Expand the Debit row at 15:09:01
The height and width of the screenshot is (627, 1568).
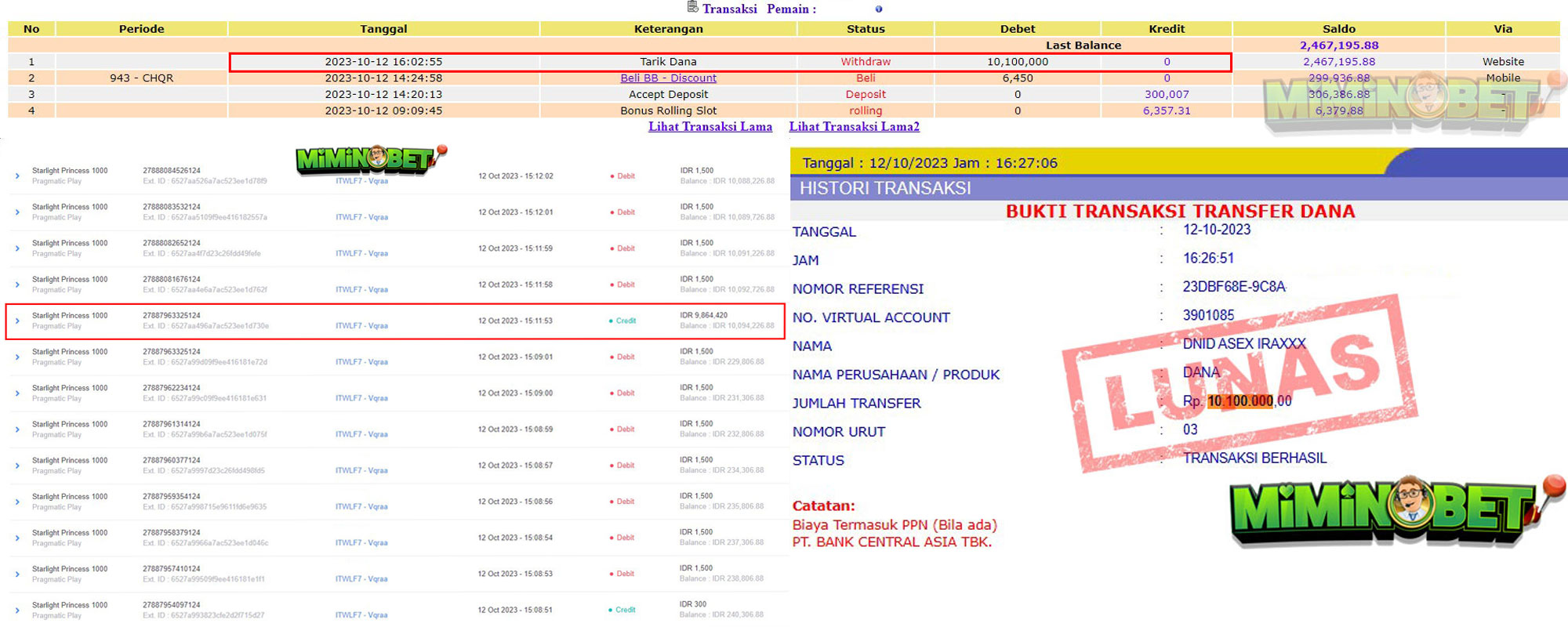pos(17,357)
